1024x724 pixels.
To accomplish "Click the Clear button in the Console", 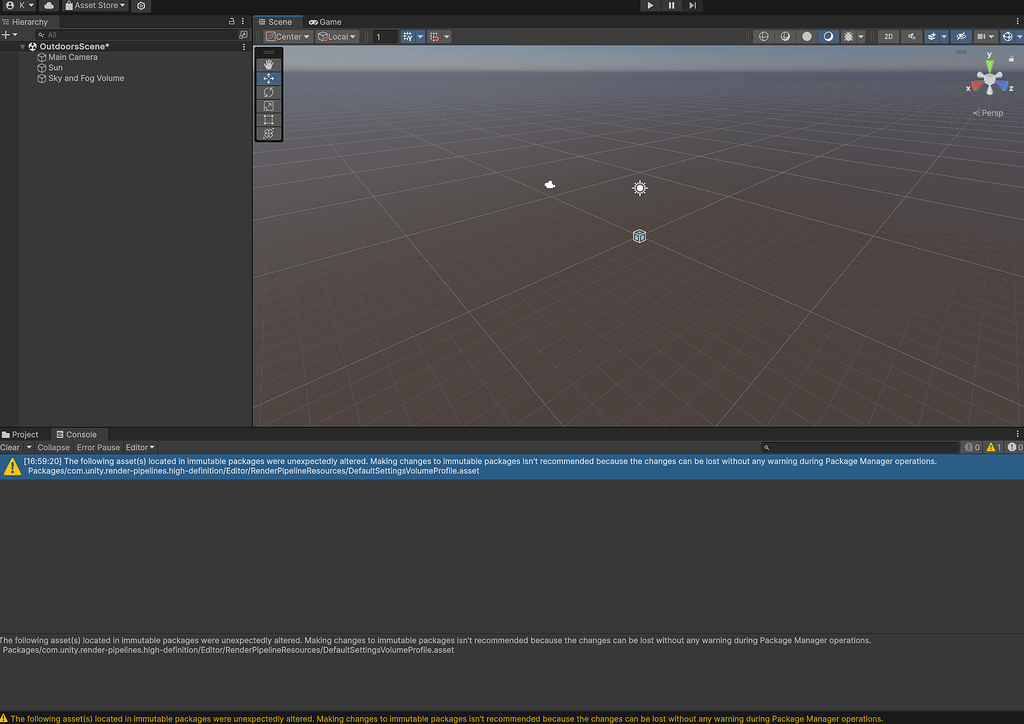I will [12, 447].
